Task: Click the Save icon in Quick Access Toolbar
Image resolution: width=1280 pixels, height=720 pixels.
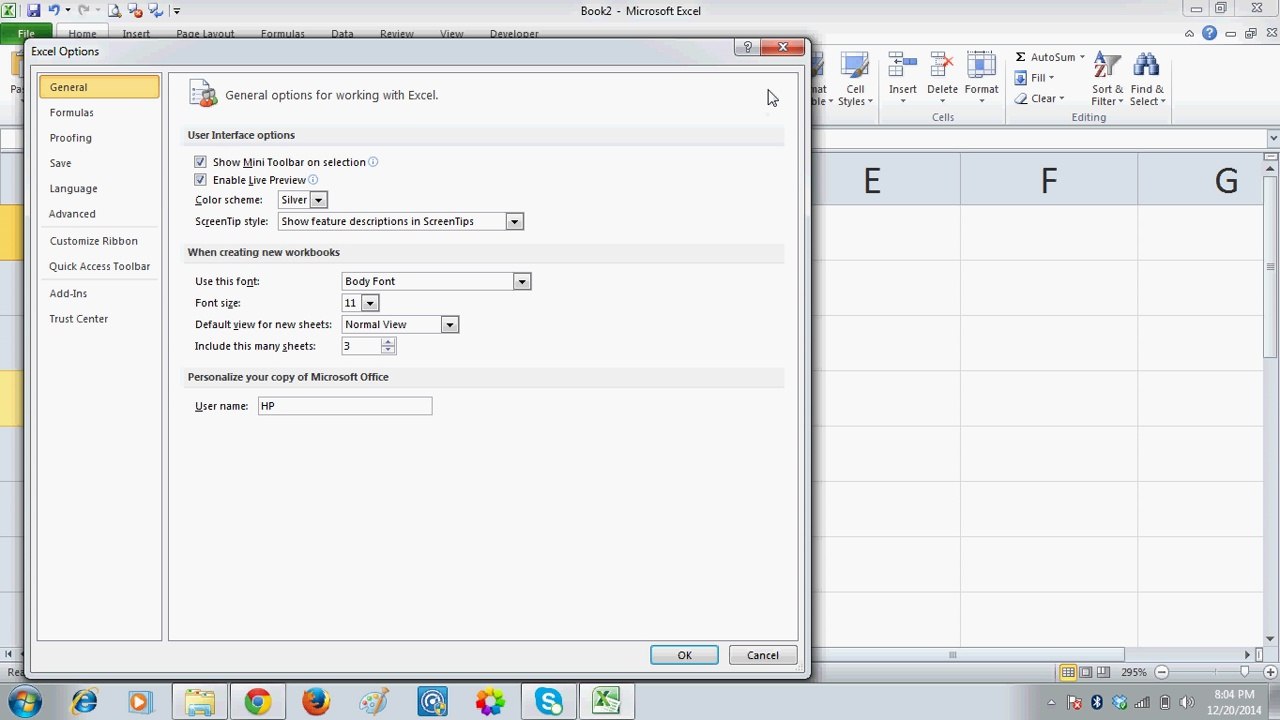Action: click(33, 11)
